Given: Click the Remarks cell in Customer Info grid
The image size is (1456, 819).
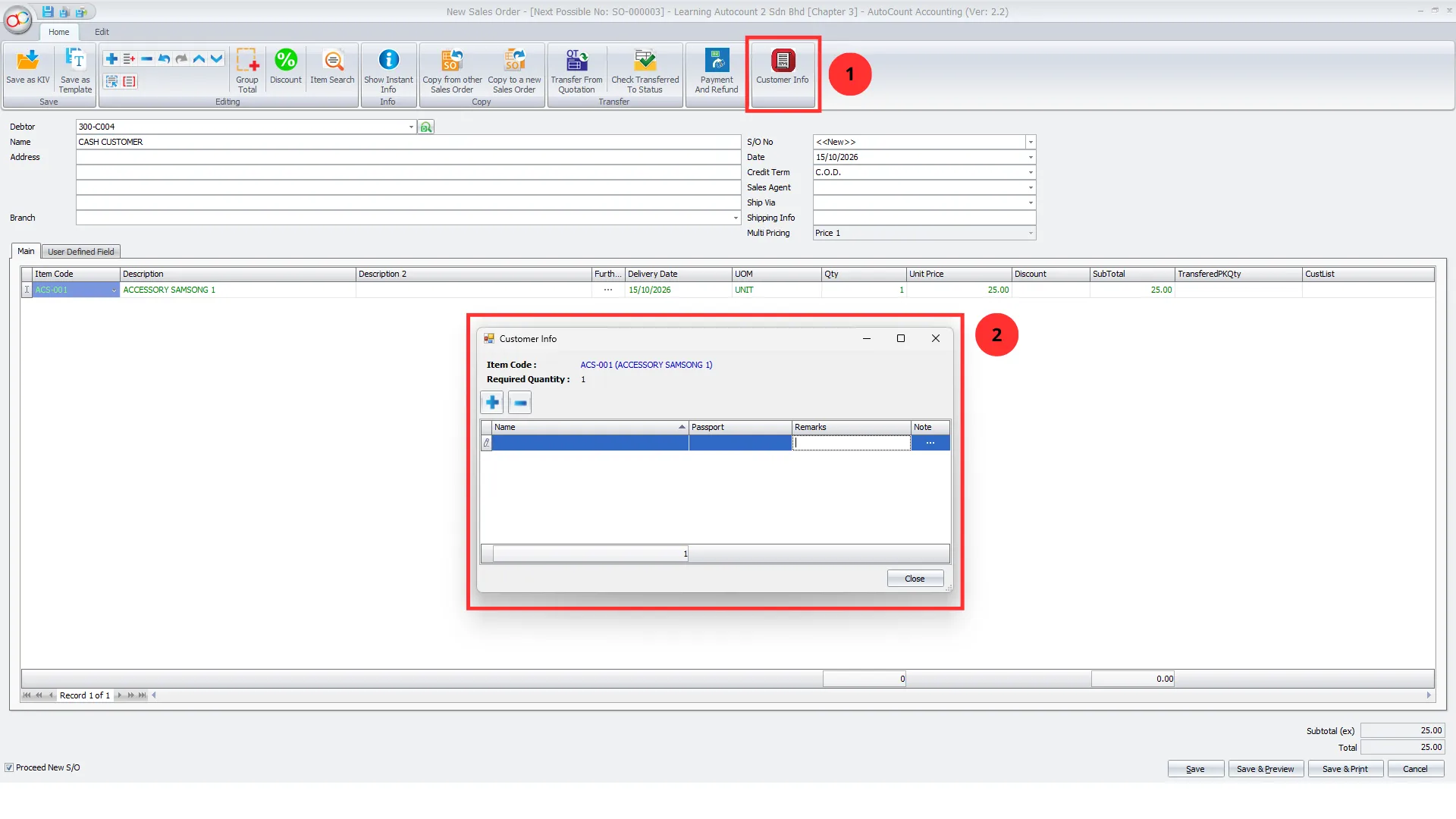Looking at the screenshot, I should pos(851,443).
